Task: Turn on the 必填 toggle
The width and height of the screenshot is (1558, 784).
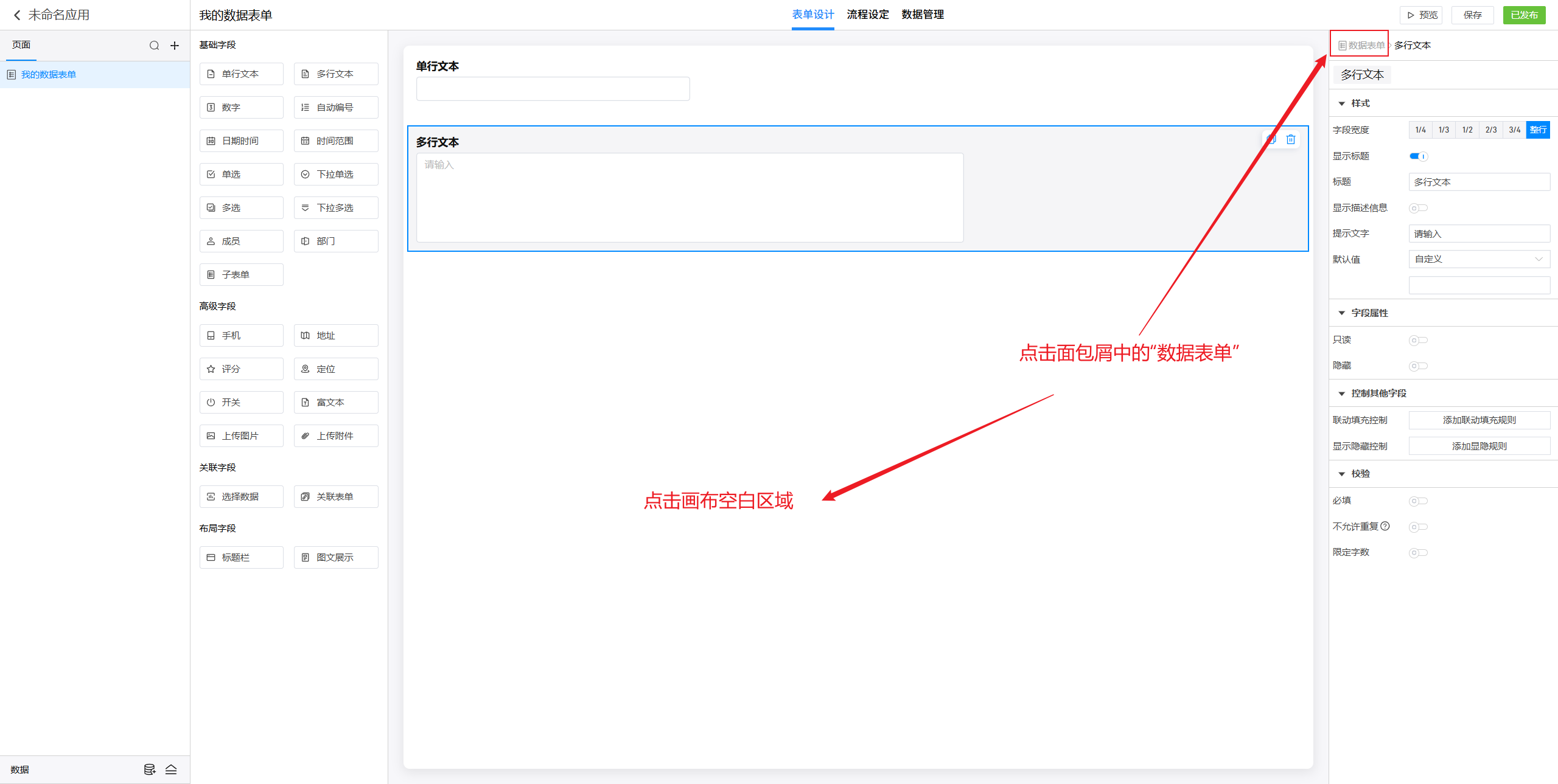Action: point(1418,501)
